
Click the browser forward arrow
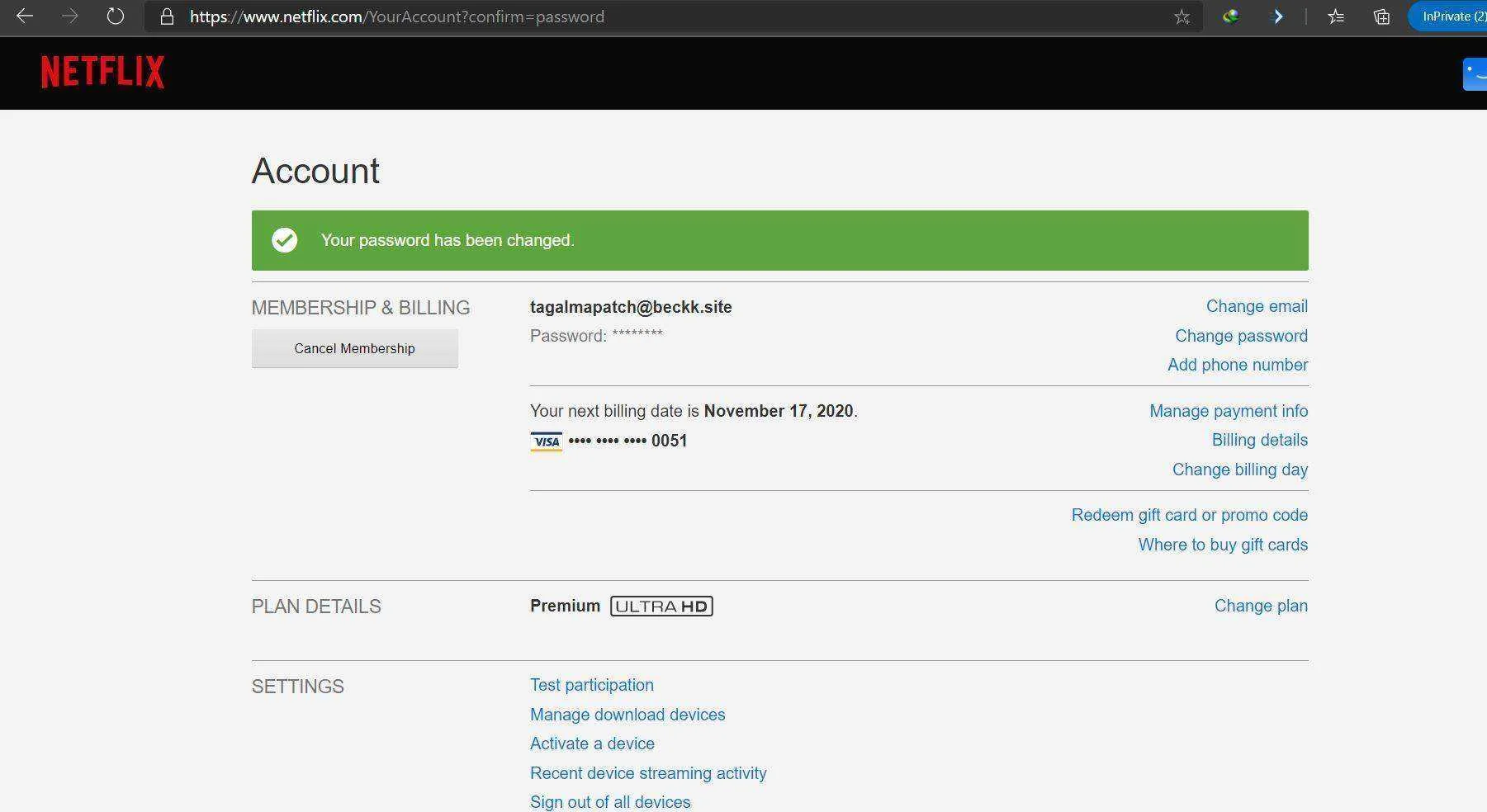click(x=70, y=16)
